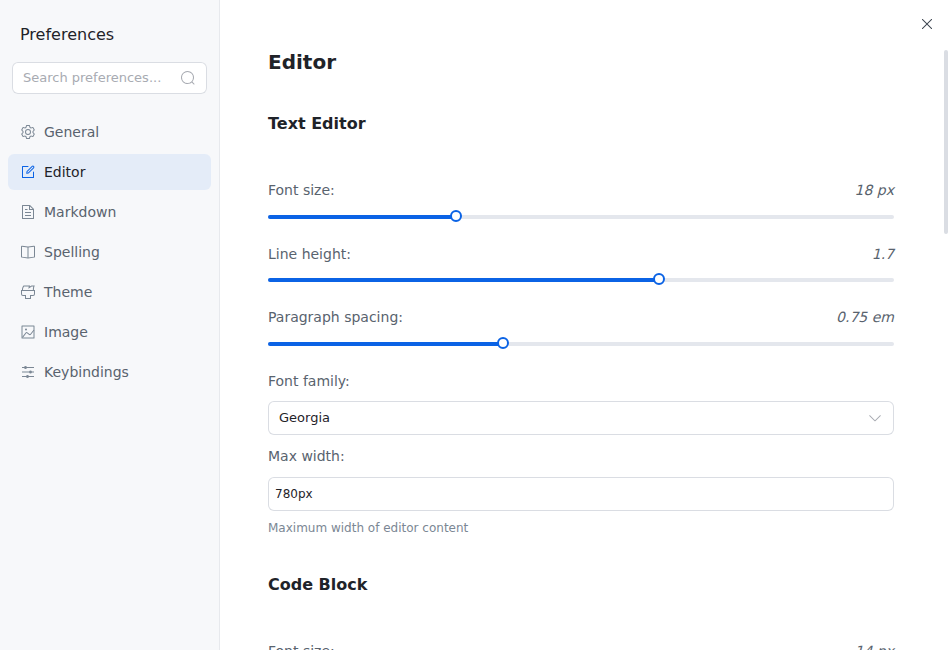
Task: Switch to Spelling preferences
Action: point(109,252)
